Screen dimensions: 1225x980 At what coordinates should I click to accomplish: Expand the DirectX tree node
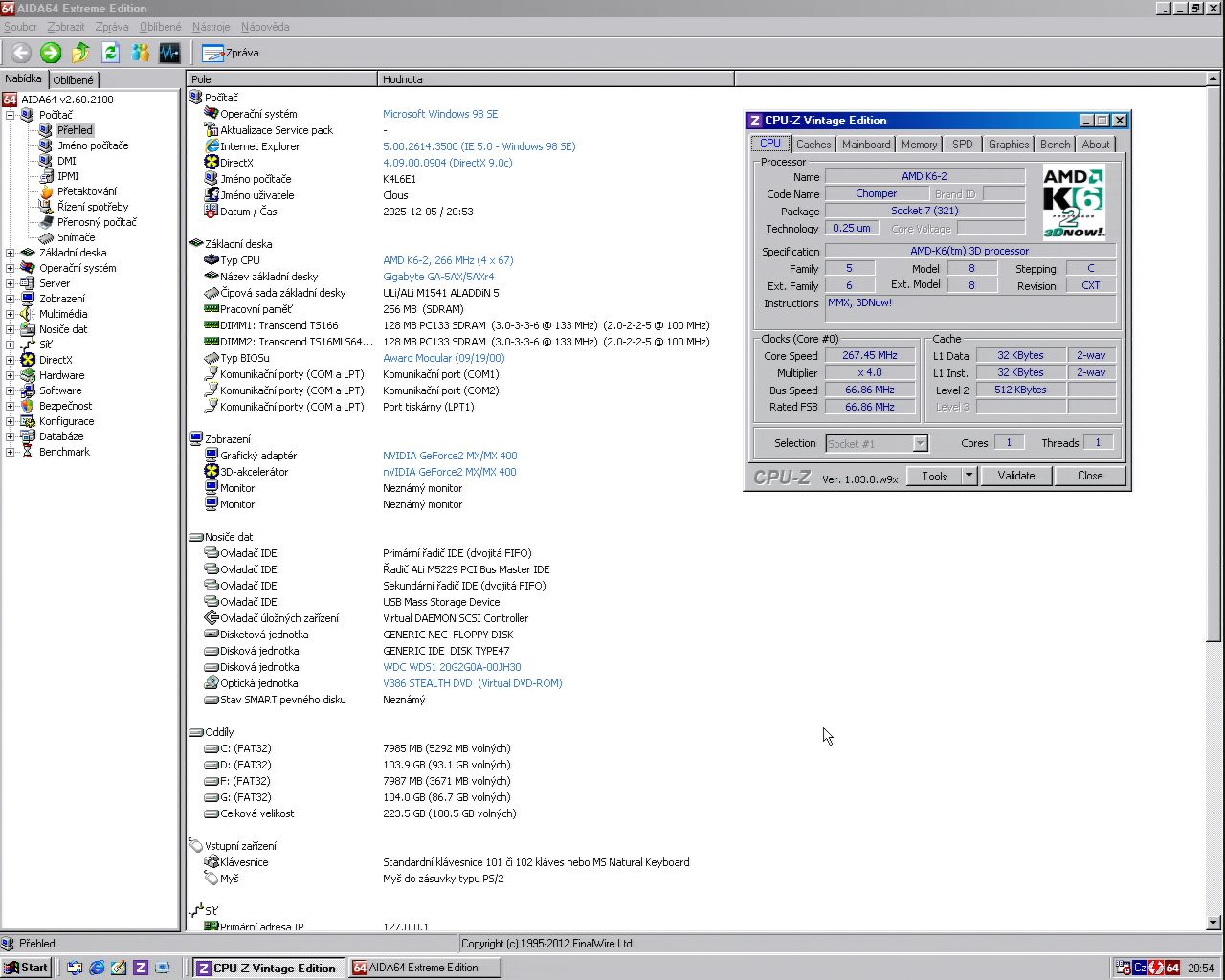pos(11,360)
